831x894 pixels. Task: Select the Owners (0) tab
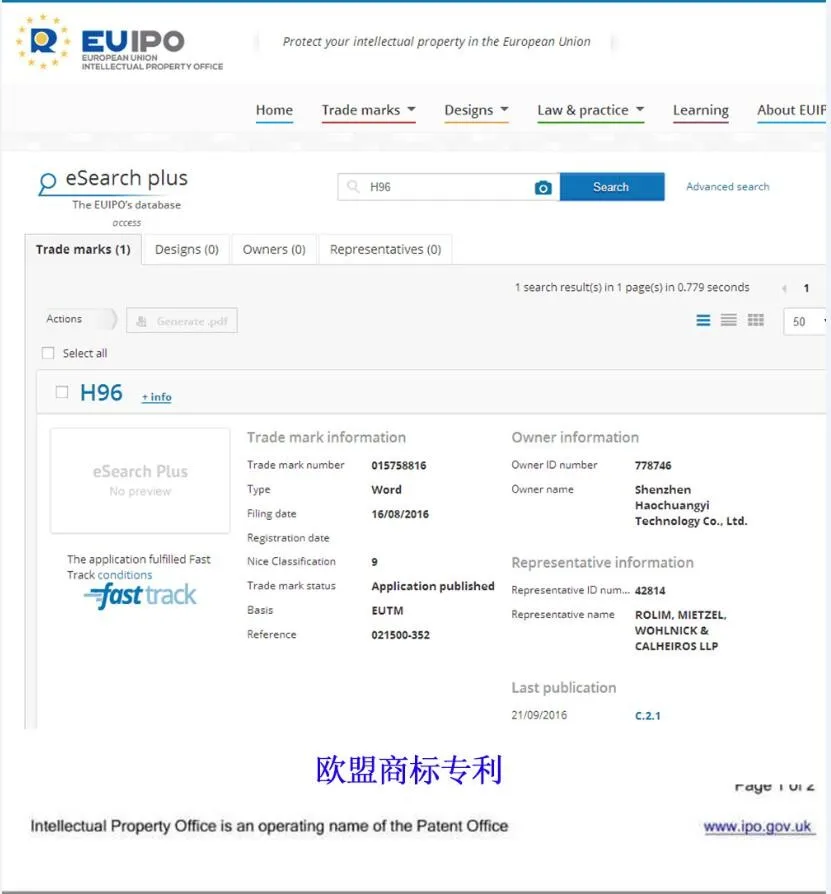[x=274, y=250]
